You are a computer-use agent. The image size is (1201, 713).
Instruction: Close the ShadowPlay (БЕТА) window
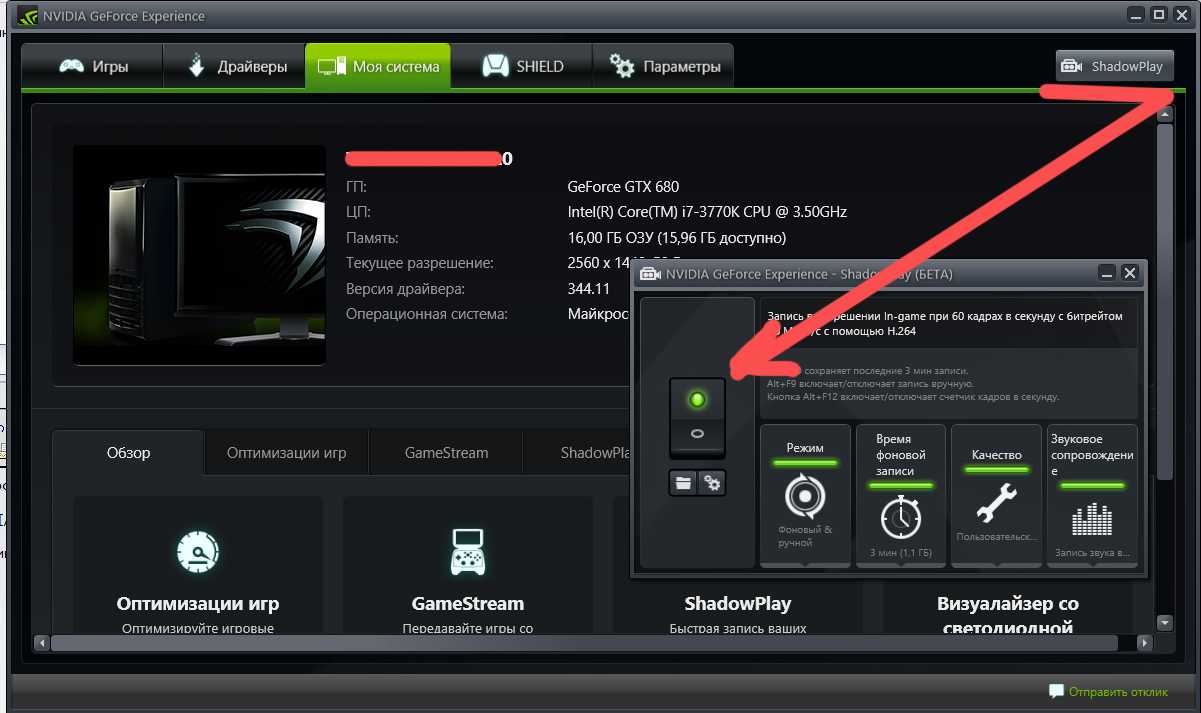pyautogui.click(x=1130, y=273)
